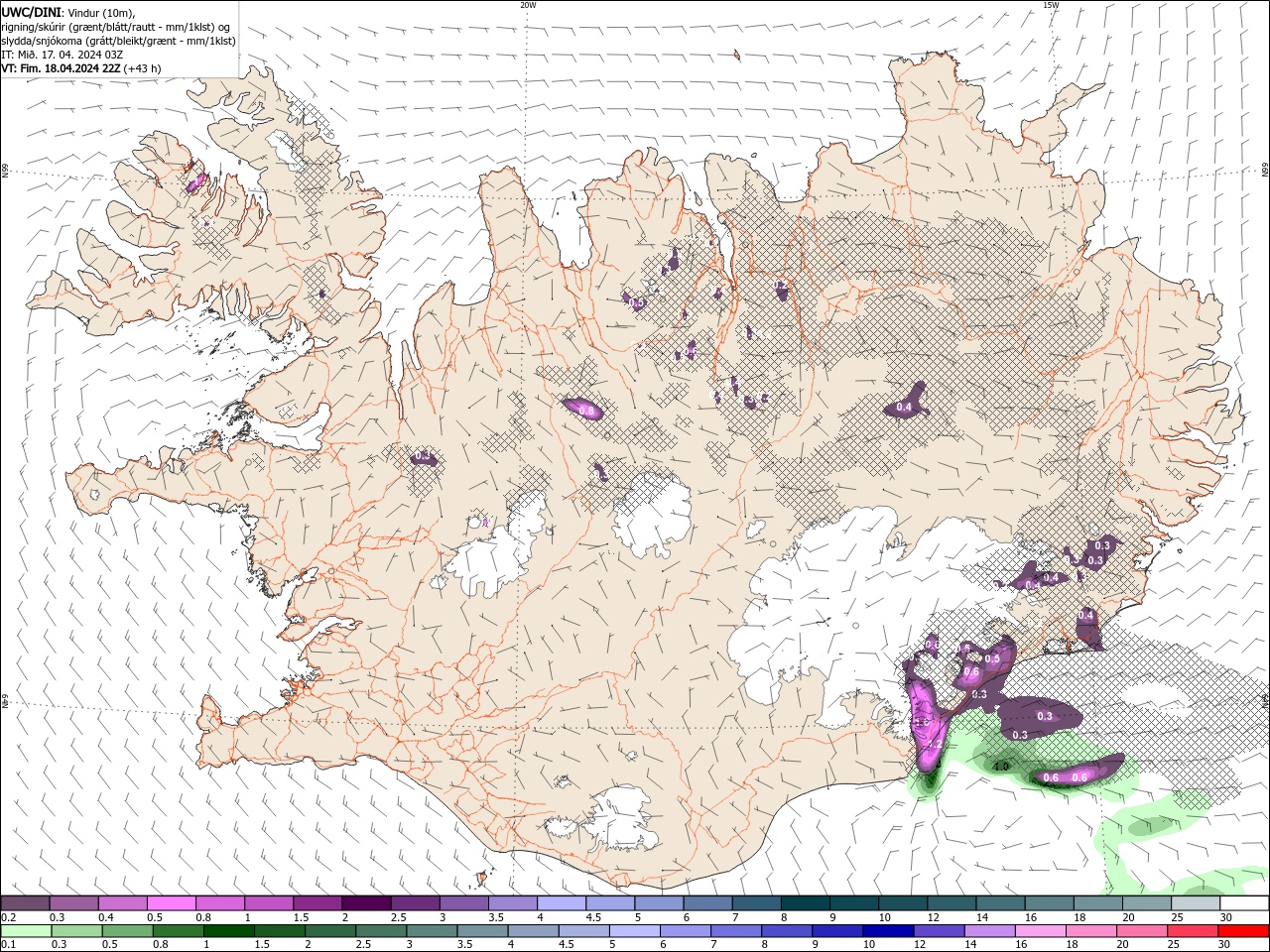This screenshot has width=1270, height=952.
Task: Click the 1.0 value on green rain area
Action: click(x=1001, y=767)
